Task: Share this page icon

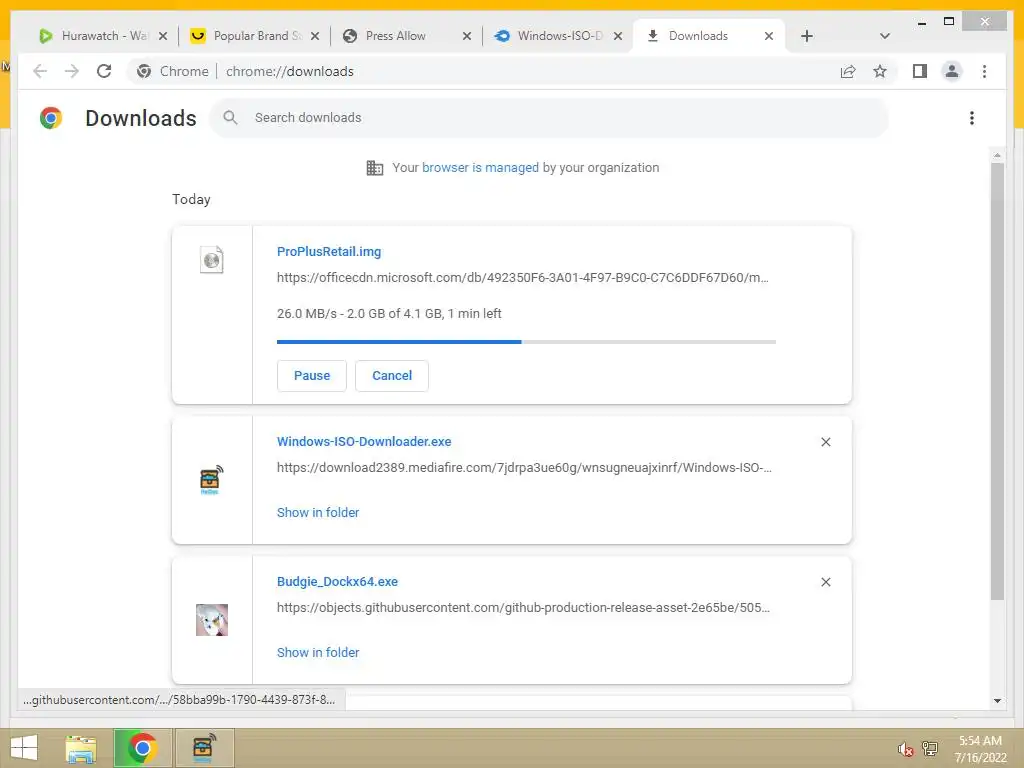Action: click(848, 71)
